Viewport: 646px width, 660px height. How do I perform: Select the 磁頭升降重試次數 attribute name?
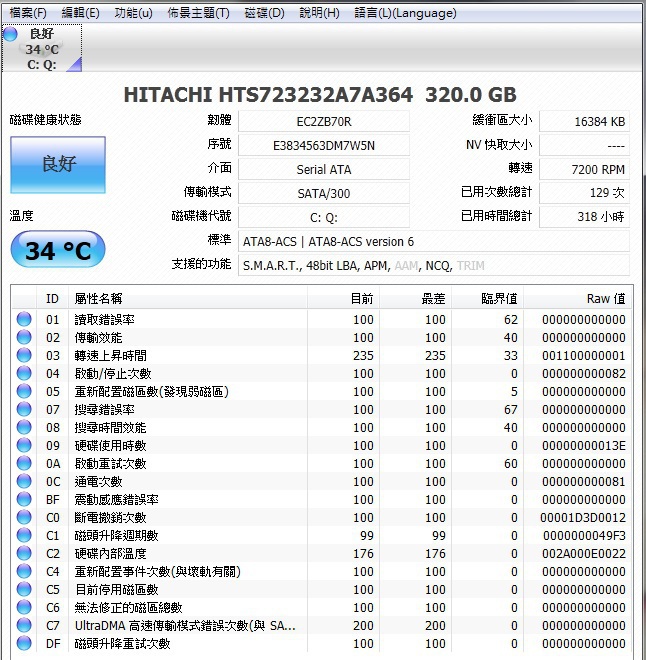coord(122,643)
